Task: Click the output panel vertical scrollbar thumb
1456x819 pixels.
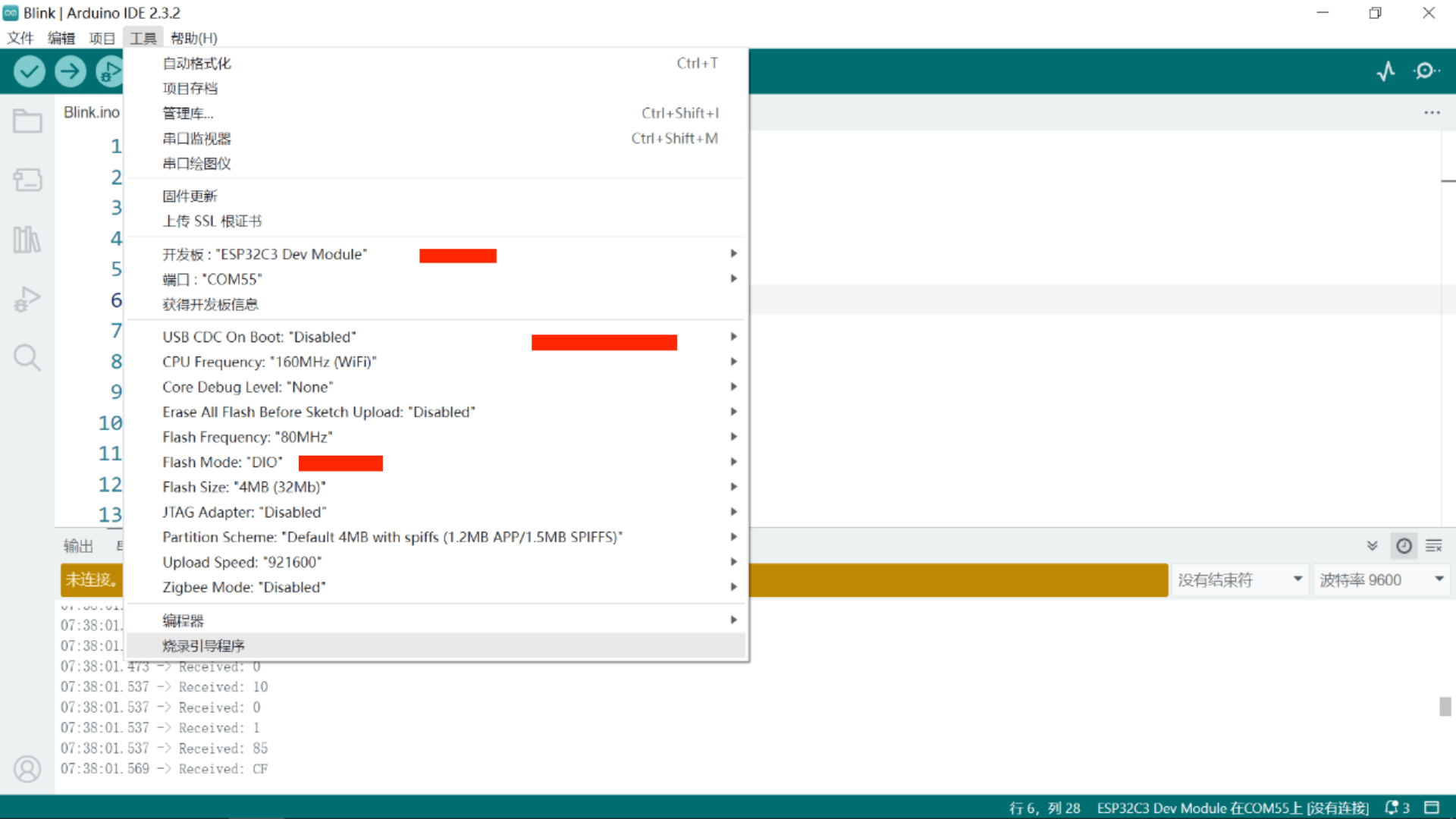Action: coord(1445,707)
